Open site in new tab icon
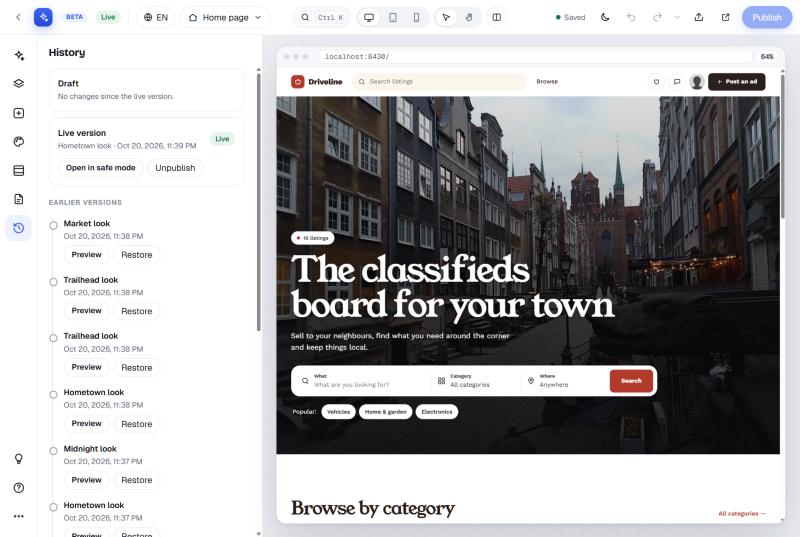 click(x=725, y=17)
